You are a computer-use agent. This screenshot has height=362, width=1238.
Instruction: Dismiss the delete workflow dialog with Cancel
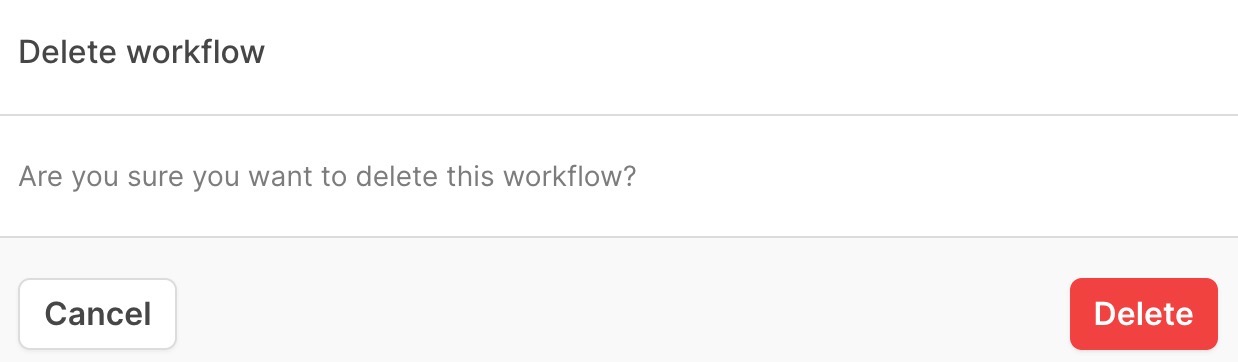point(98,314)
